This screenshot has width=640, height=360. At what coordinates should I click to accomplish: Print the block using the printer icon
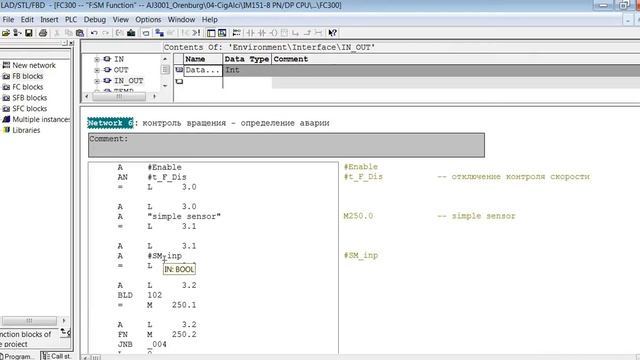point(43,33)
